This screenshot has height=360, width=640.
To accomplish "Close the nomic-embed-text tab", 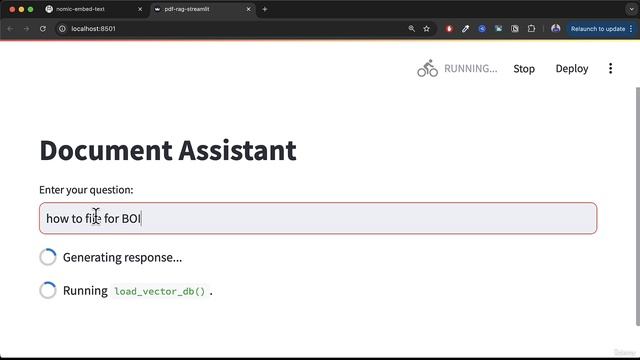I will pos(140,9).
